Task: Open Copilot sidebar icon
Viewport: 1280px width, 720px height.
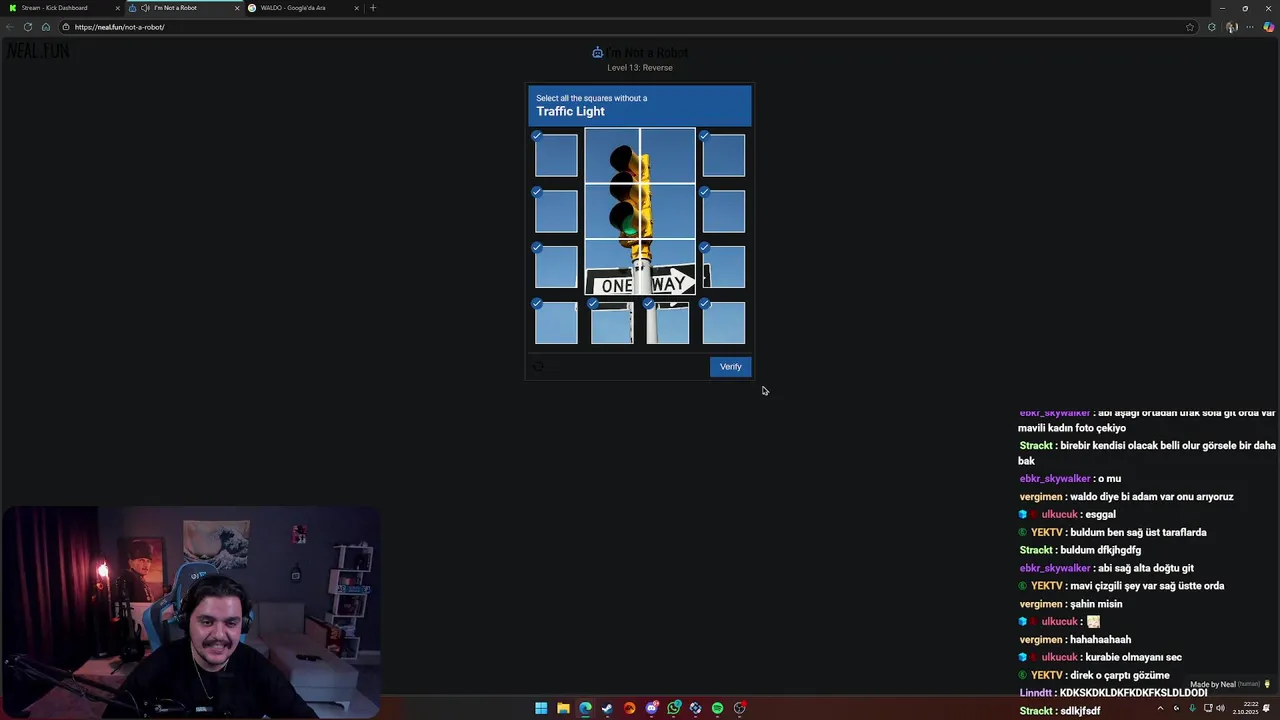Action: 1269,27
